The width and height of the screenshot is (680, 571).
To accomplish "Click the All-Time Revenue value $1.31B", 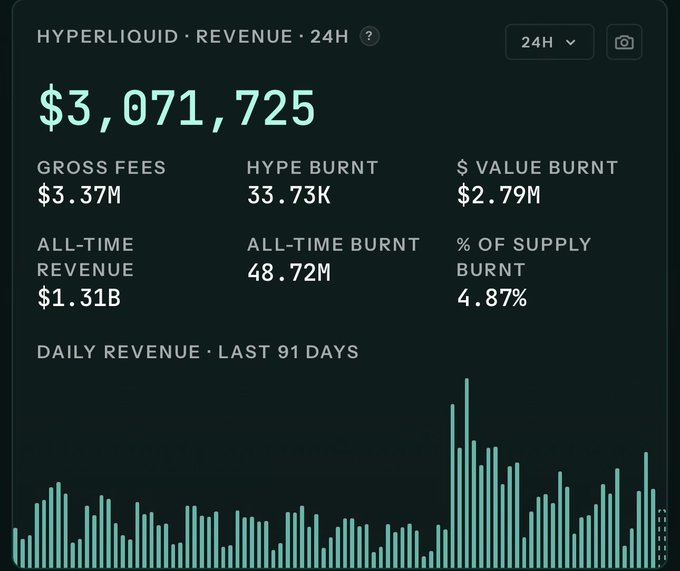I will [79, 298].
